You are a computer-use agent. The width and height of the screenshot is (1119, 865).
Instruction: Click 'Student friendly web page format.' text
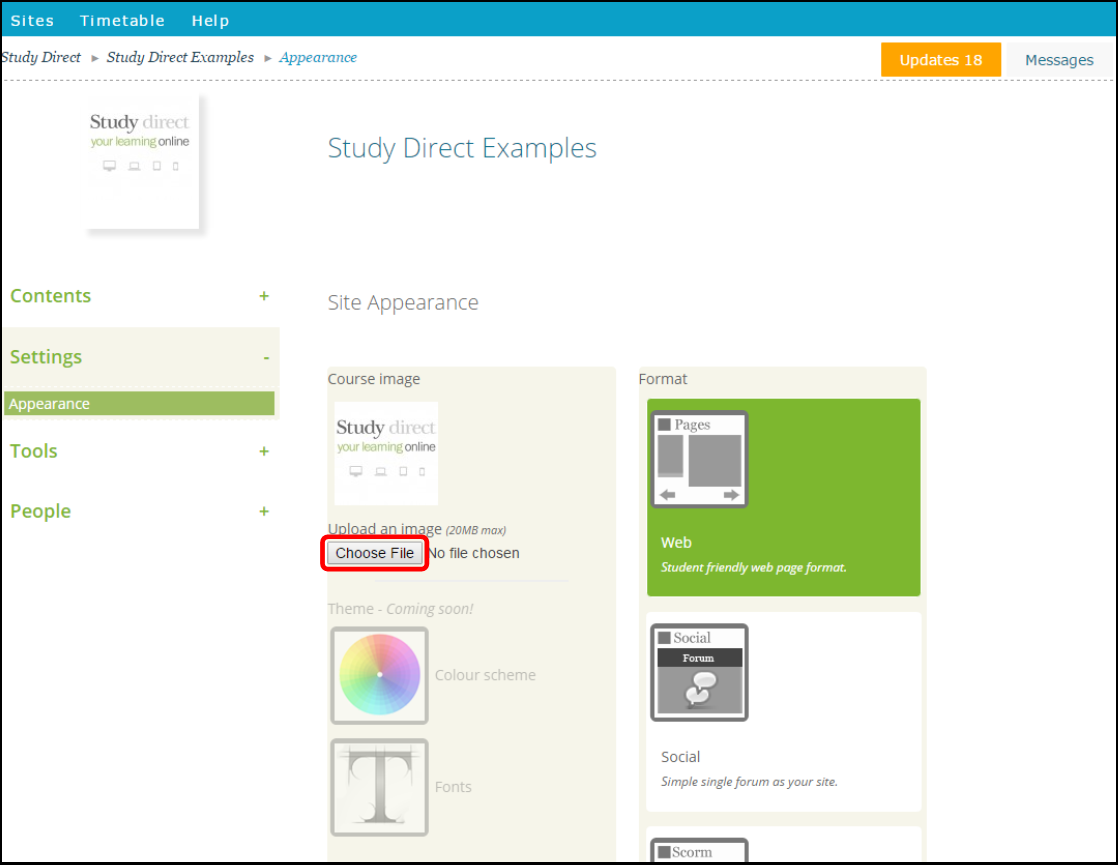[x=754, y=567]
